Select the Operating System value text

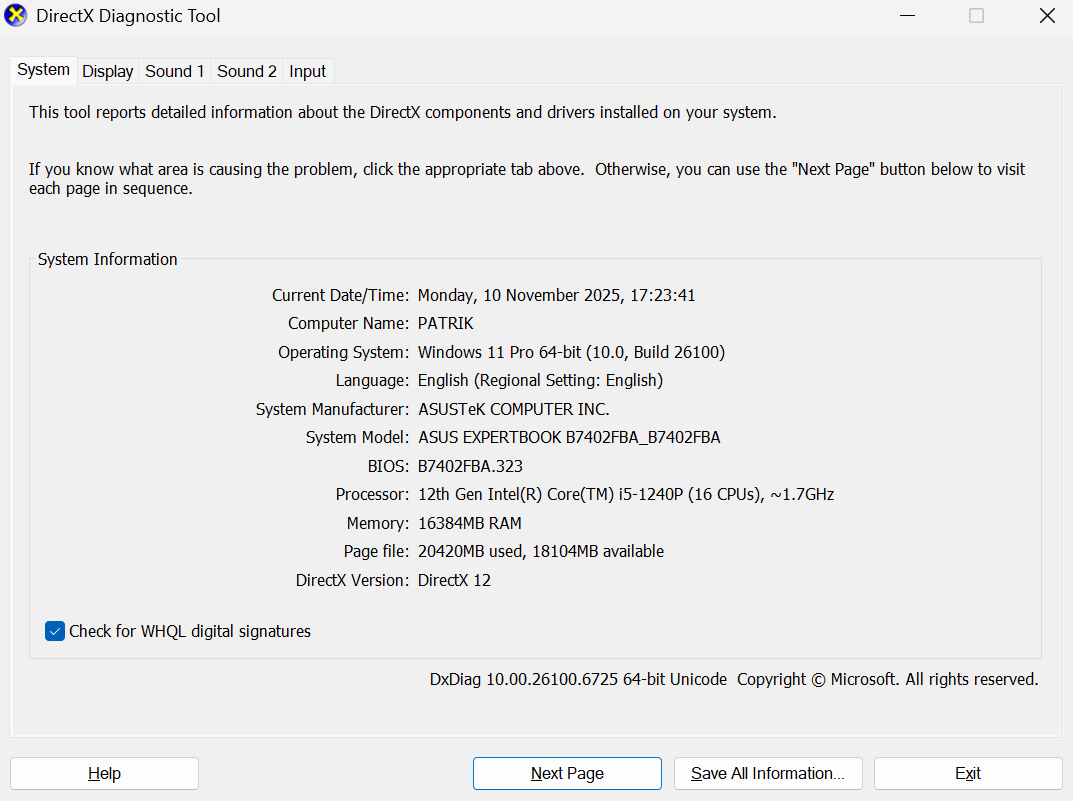click(572, 351)
